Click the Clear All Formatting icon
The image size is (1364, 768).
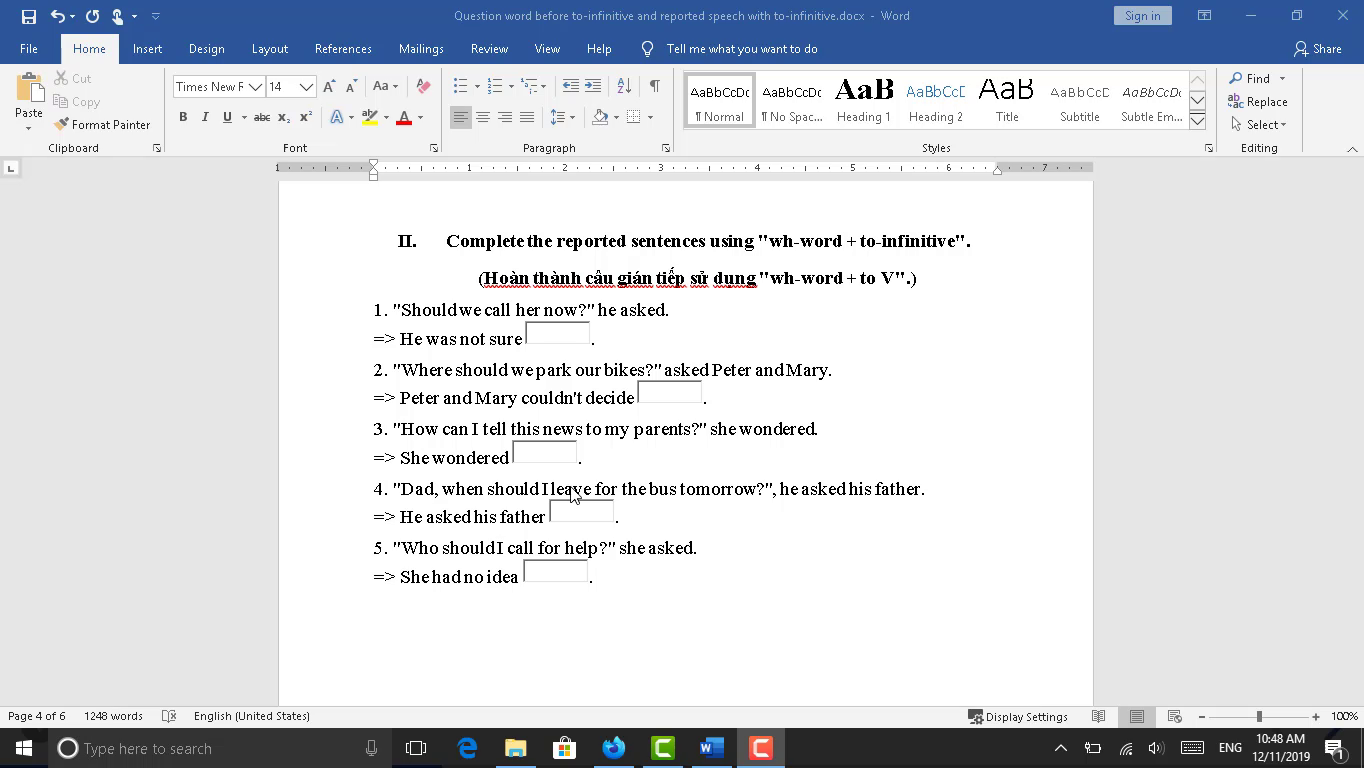click(x=423, y=87)
